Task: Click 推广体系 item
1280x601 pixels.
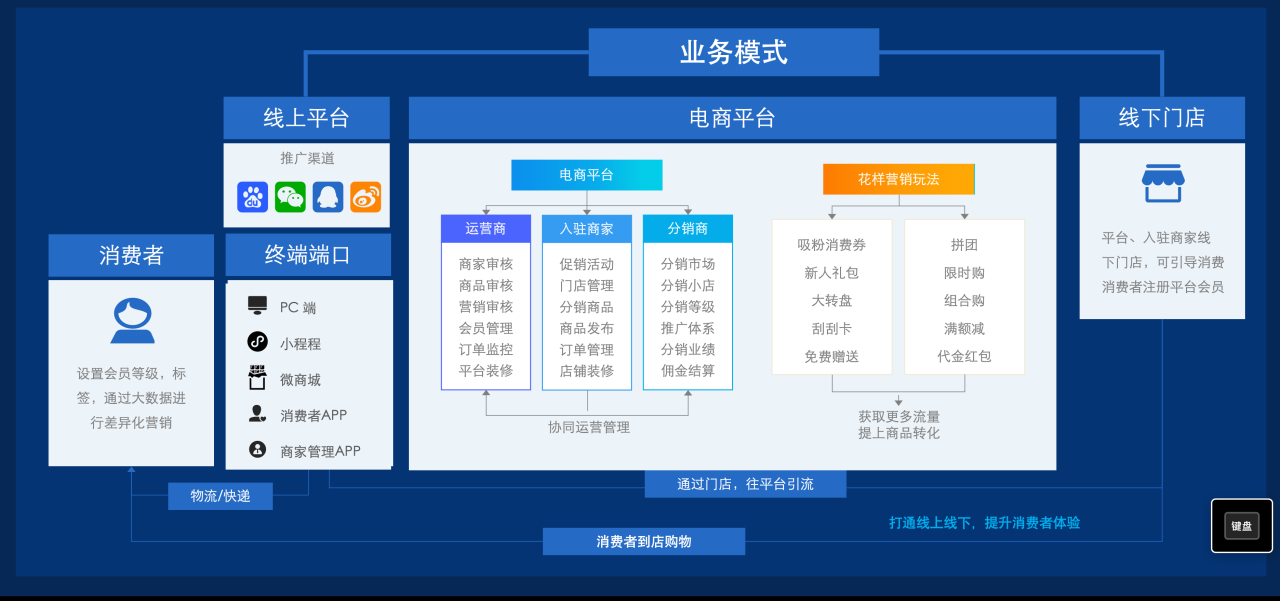Action: 688,328
